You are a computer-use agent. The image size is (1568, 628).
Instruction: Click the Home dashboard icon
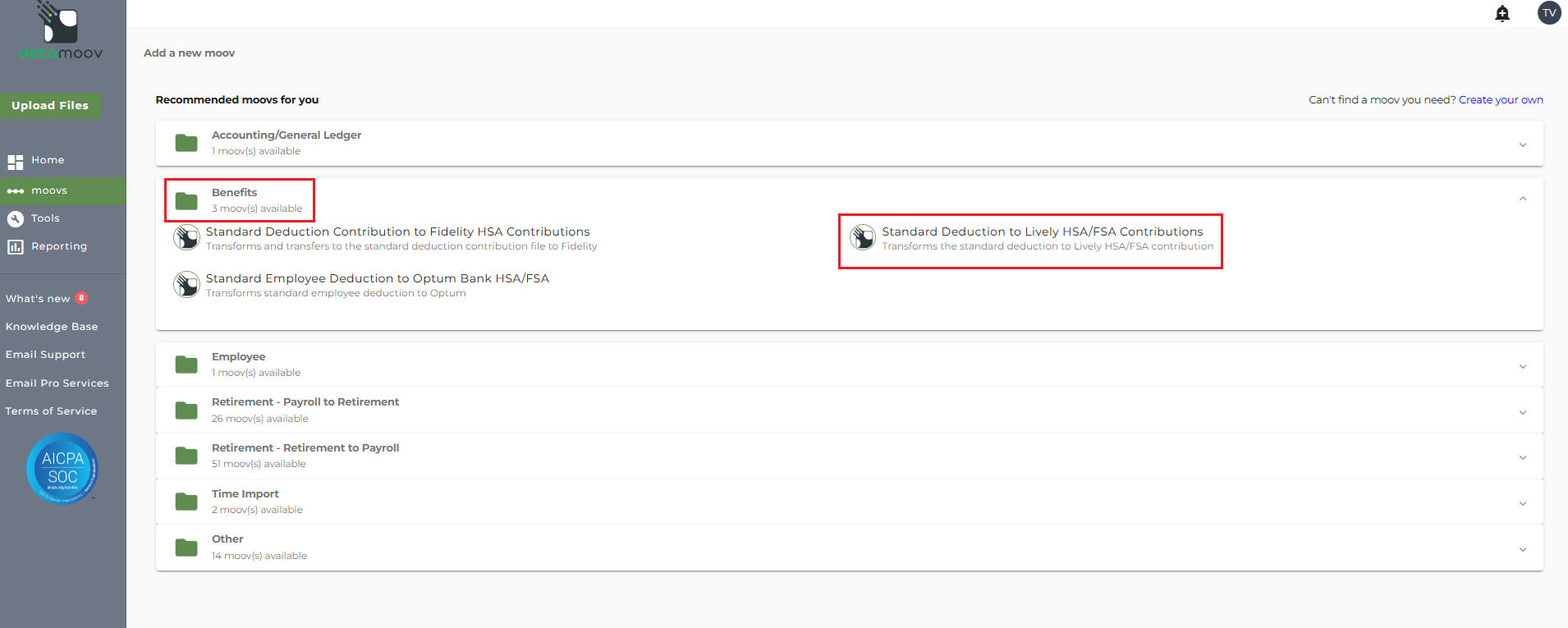tap(15, 161)
